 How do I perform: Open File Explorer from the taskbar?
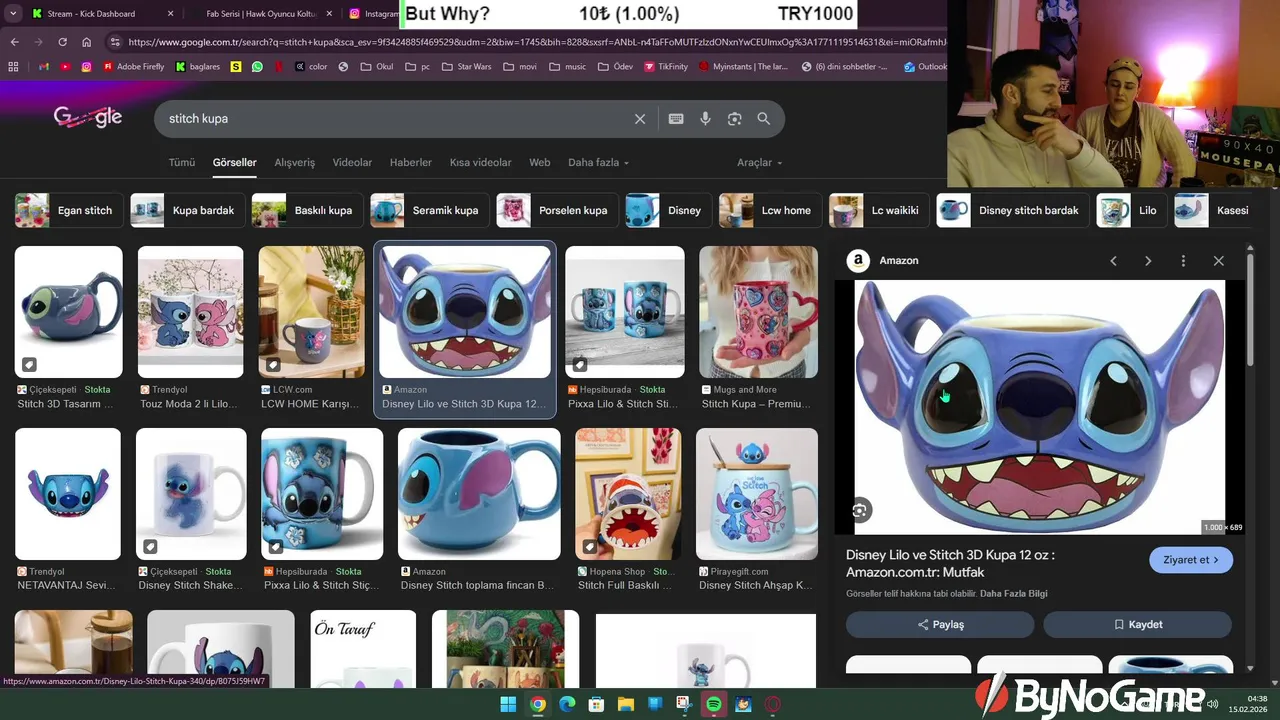tap(626, 704)
